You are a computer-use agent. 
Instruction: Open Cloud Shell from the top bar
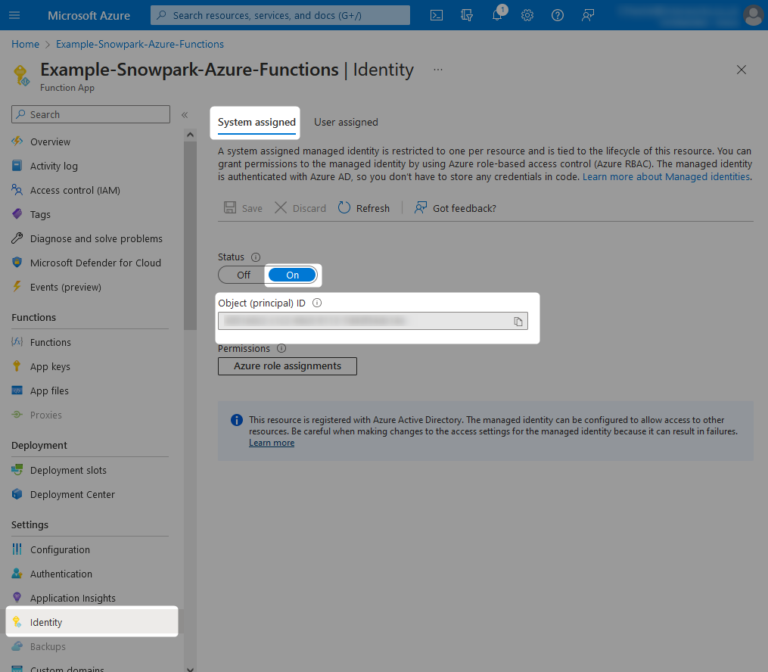(x=437, y=15)
